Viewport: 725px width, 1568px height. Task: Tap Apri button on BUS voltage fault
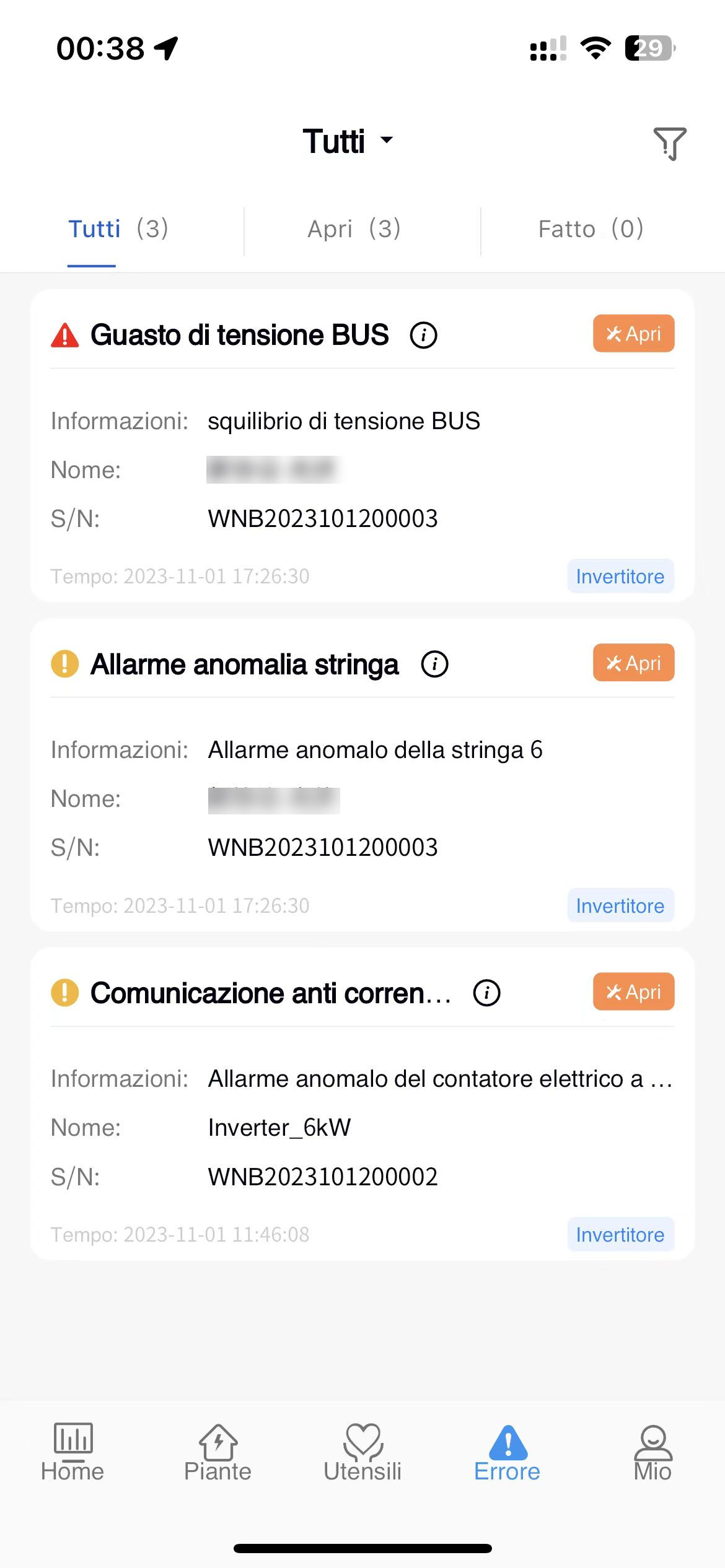point(633,334)
